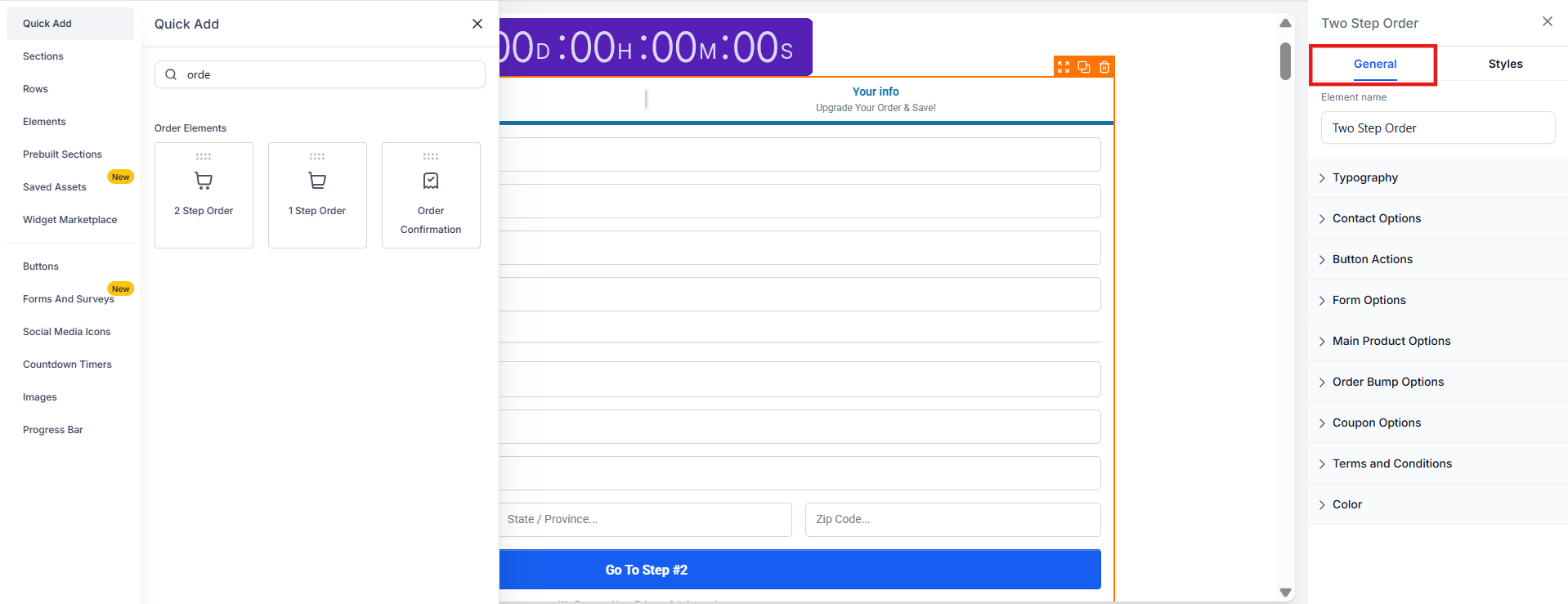The height and width of the screenshot is (604, 1568).
Task: Click the Zip Code field
Action: point(953,520)
